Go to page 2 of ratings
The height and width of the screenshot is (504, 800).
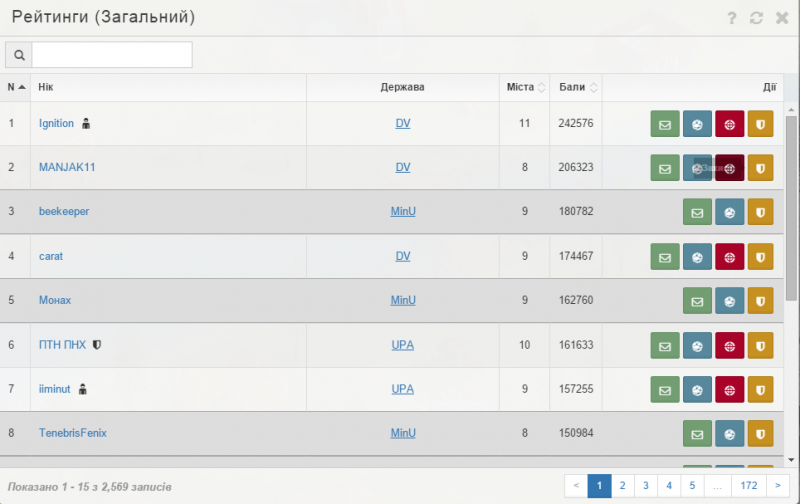point(622,486)
